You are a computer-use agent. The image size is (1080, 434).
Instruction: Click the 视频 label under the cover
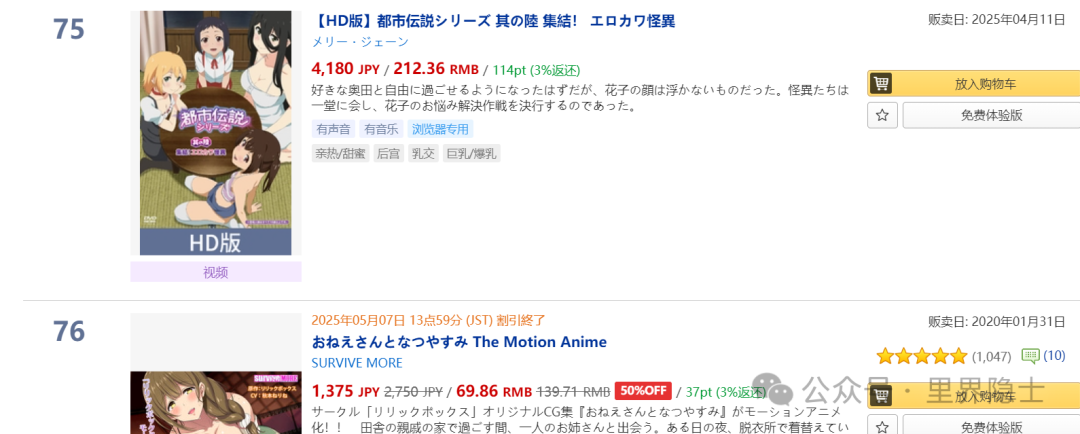tap(215, 272)
